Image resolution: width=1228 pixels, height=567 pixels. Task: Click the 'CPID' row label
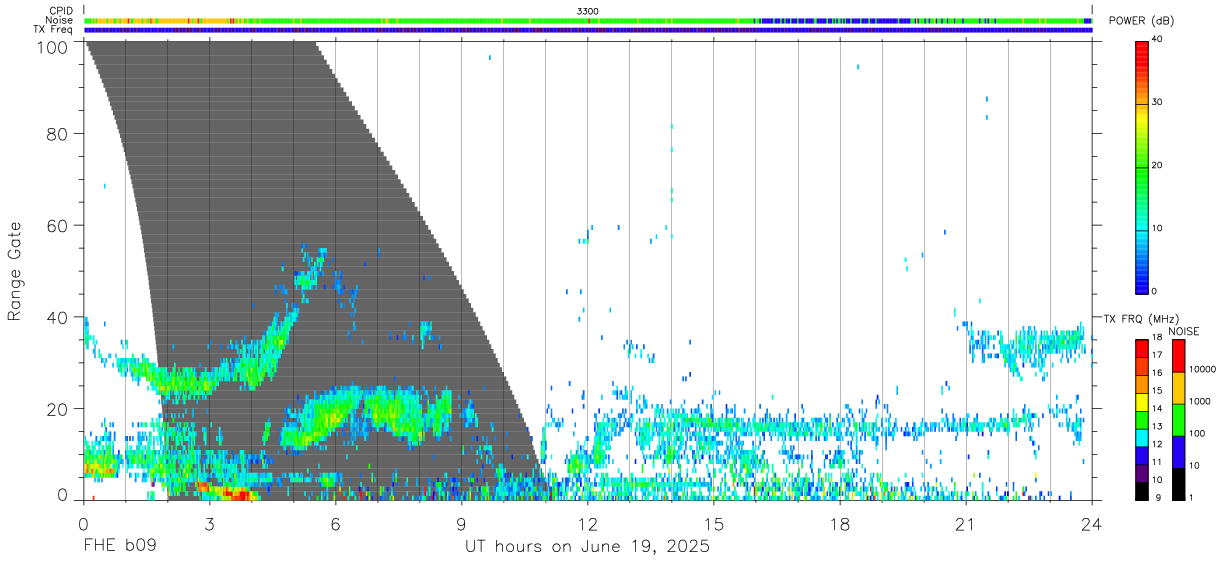(x=61, y=10)
